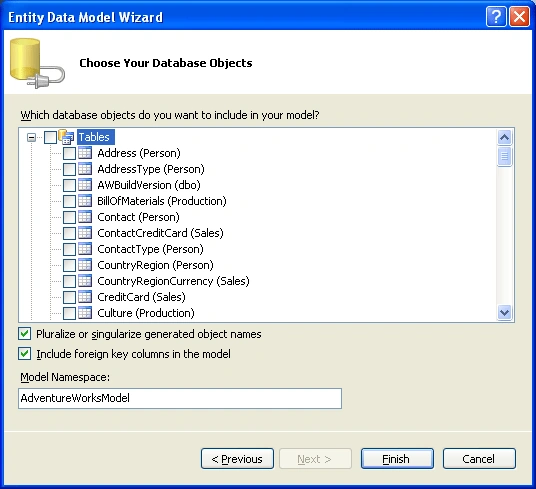Click the table icon beside CreditCard (Sales)
This screenshot has height=489, width=536.
pyautogui.click(x=85, y=297)
